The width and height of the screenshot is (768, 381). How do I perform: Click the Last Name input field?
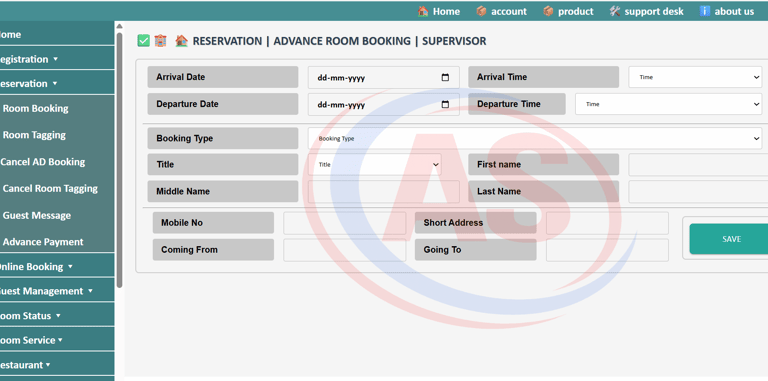pos(698,191)
